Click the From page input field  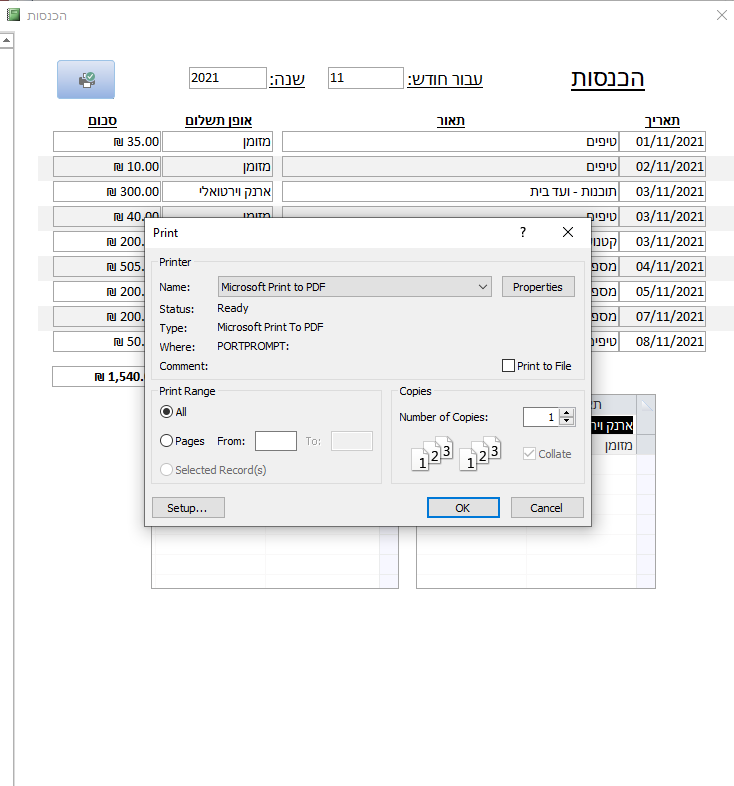click(276, 441)
